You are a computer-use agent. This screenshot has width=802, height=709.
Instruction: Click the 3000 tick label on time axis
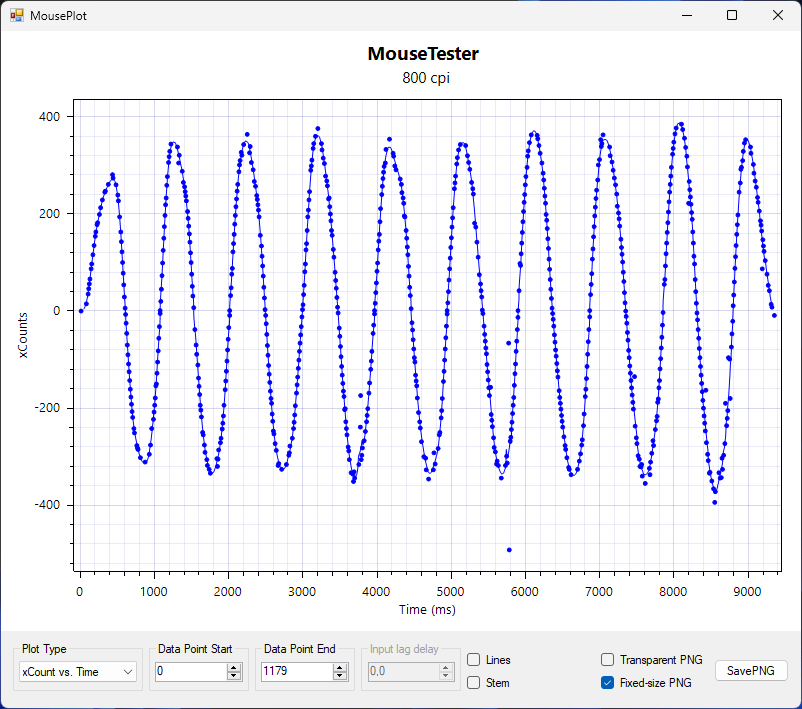point(302,592)
